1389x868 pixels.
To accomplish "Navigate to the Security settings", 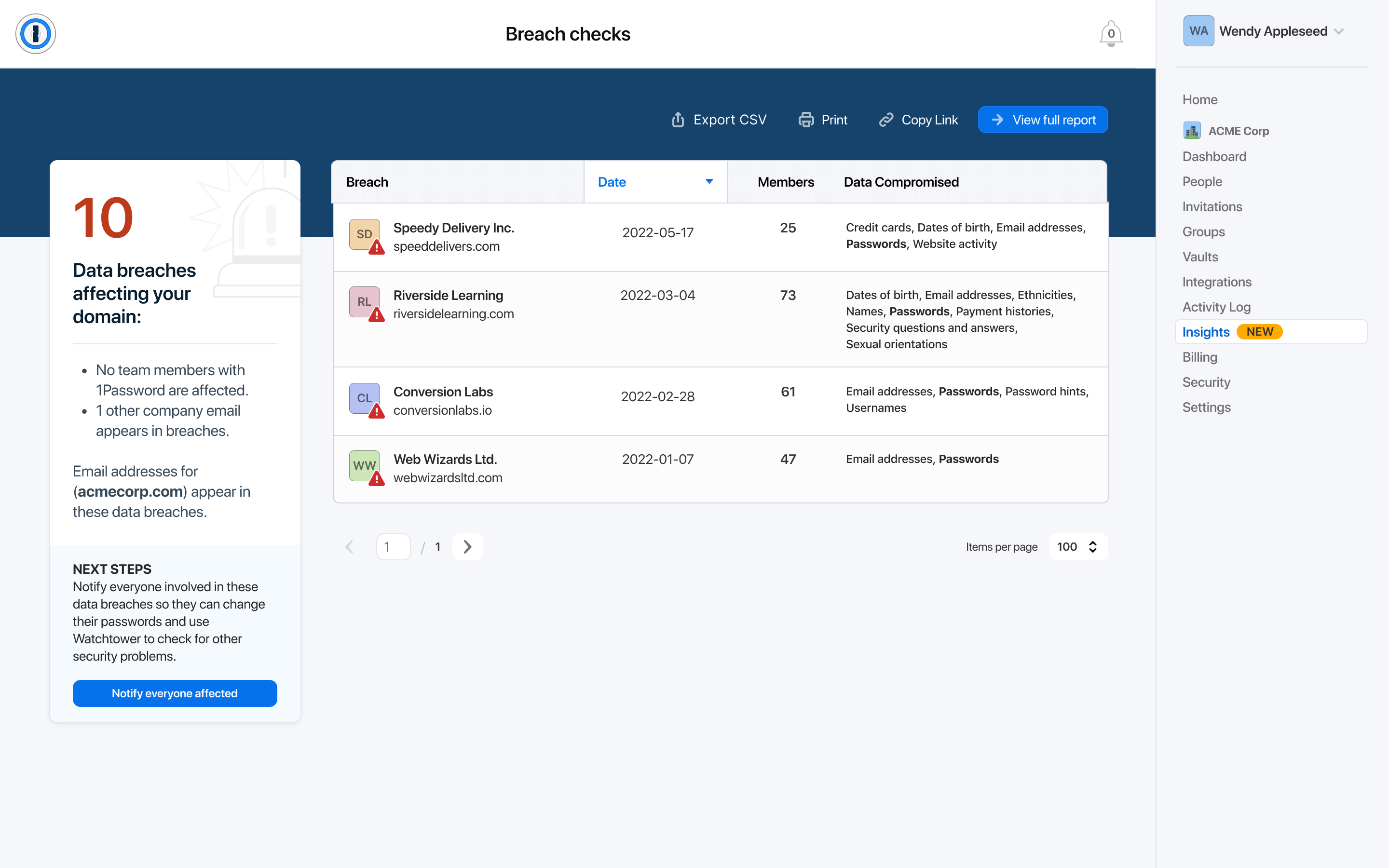I will (x=1206, y=382).
